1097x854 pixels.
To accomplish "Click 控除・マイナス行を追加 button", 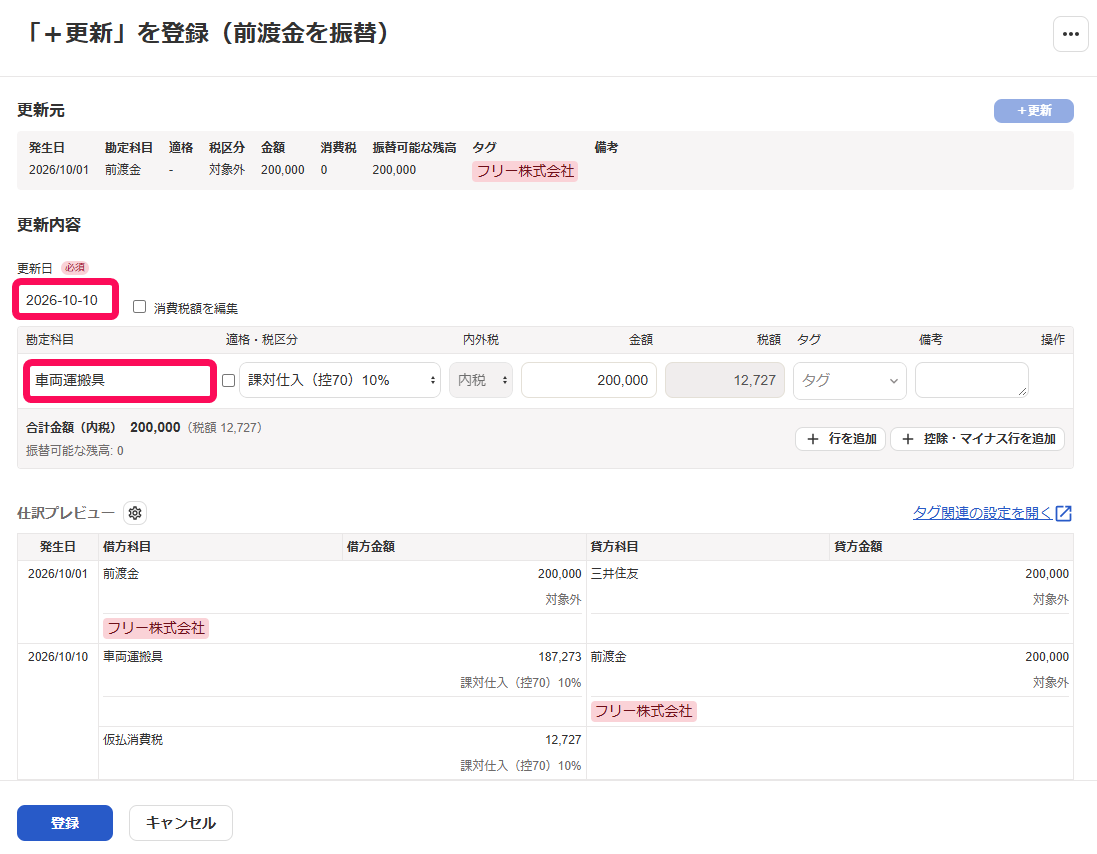I will click(977, 439).
